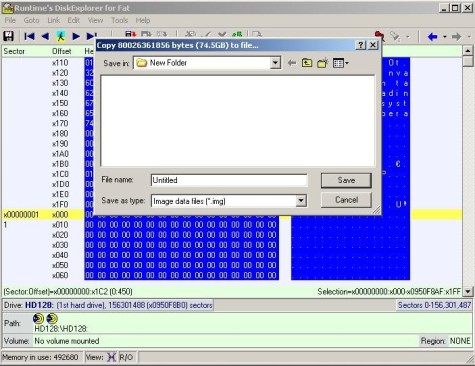Screen dimensions: 475x366
Task: Click the previous sector blue arrow
Action: tap(45, 36)
